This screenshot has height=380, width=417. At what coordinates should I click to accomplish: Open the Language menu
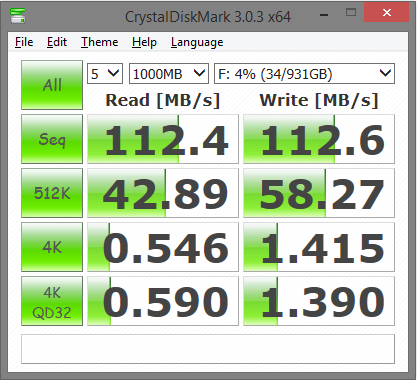pyautogui.click(x=197, y=42)
